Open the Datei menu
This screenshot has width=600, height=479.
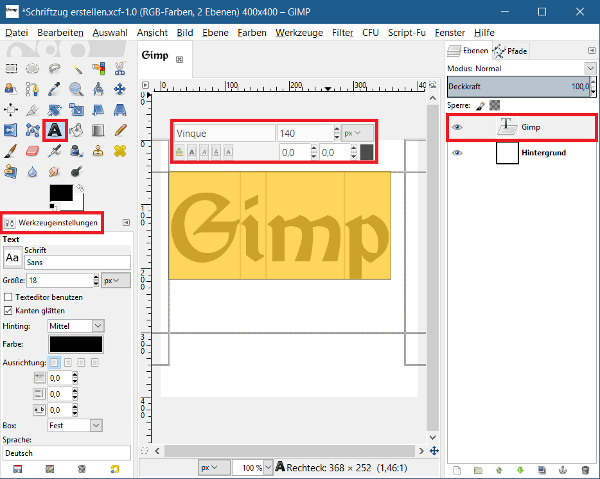tap(16, 33)
